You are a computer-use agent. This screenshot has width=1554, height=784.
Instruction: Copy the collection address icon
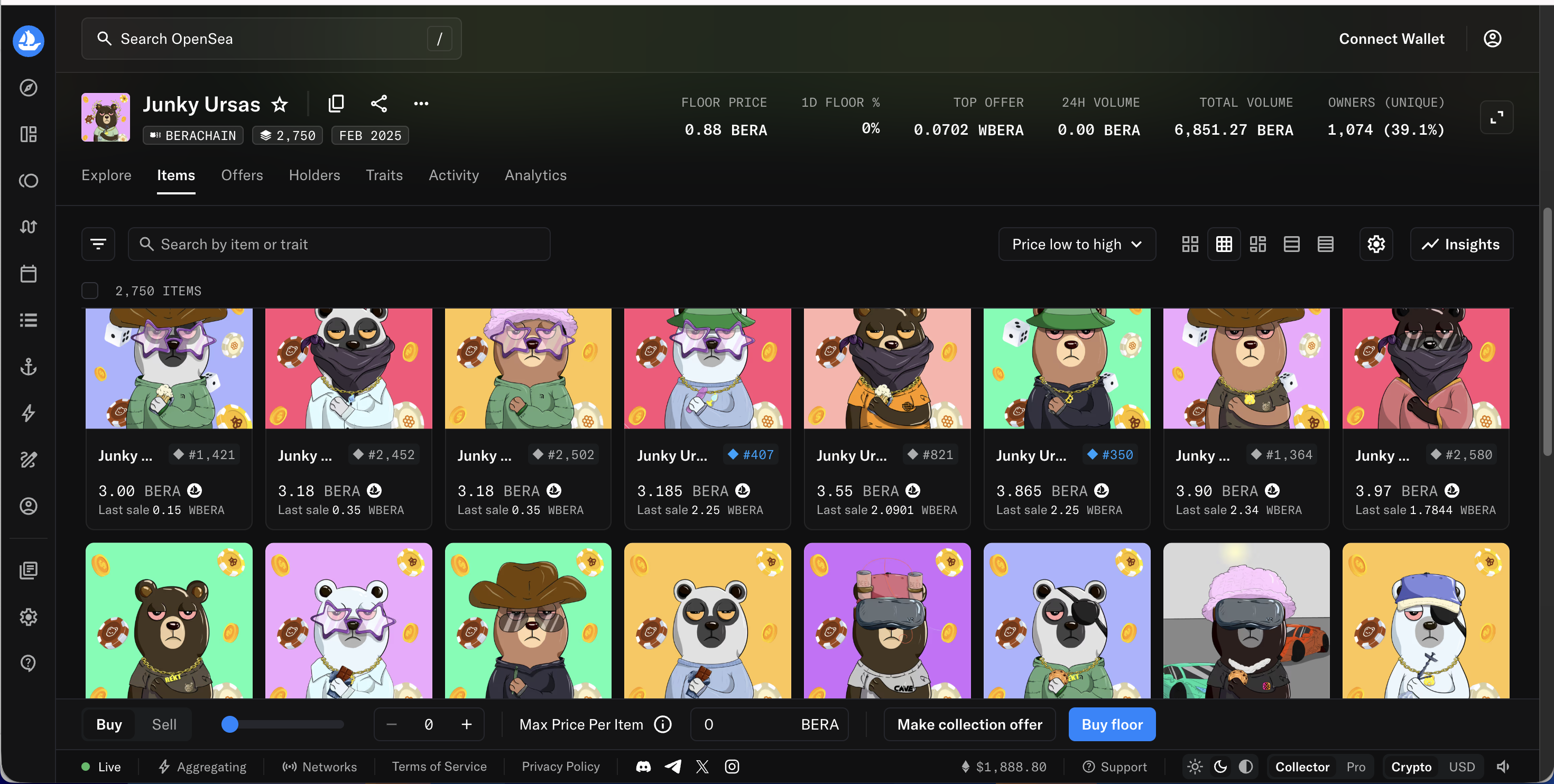tap(336, 103)
